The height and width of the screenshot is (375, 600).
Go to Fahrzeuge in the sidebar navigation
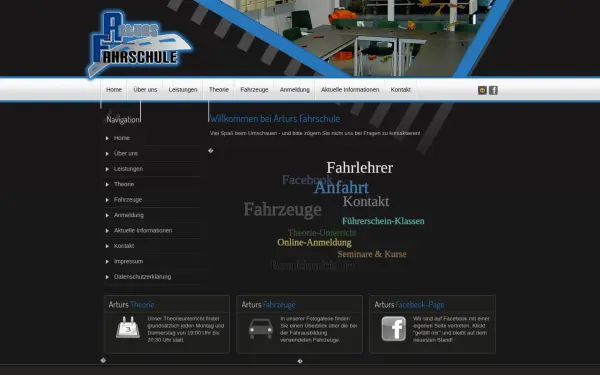[x=128, y=199]
